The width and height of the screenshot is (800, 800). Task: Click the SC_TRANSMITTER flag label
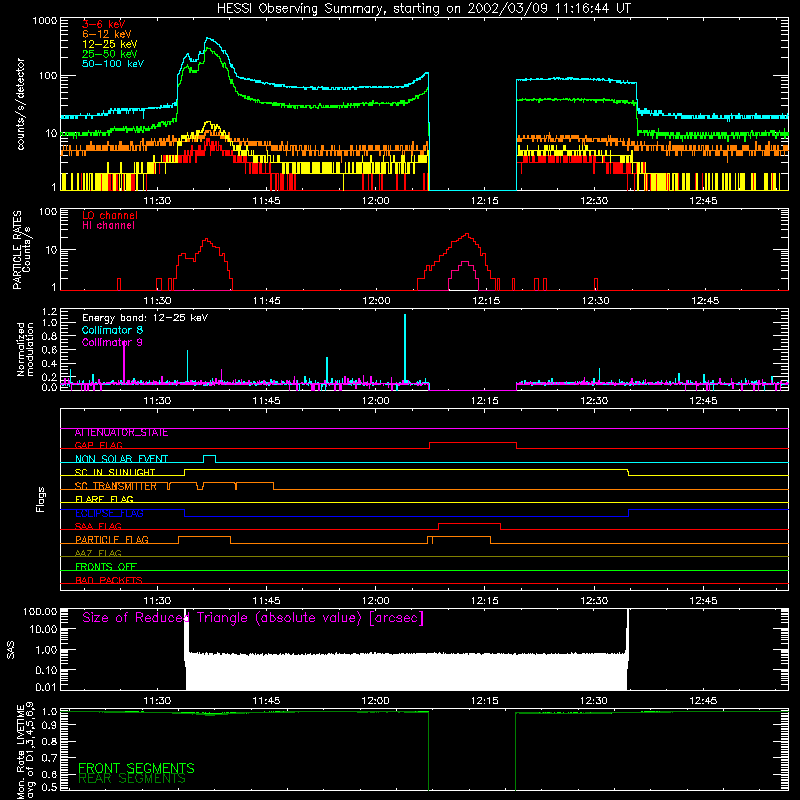(x=115, y=486)
